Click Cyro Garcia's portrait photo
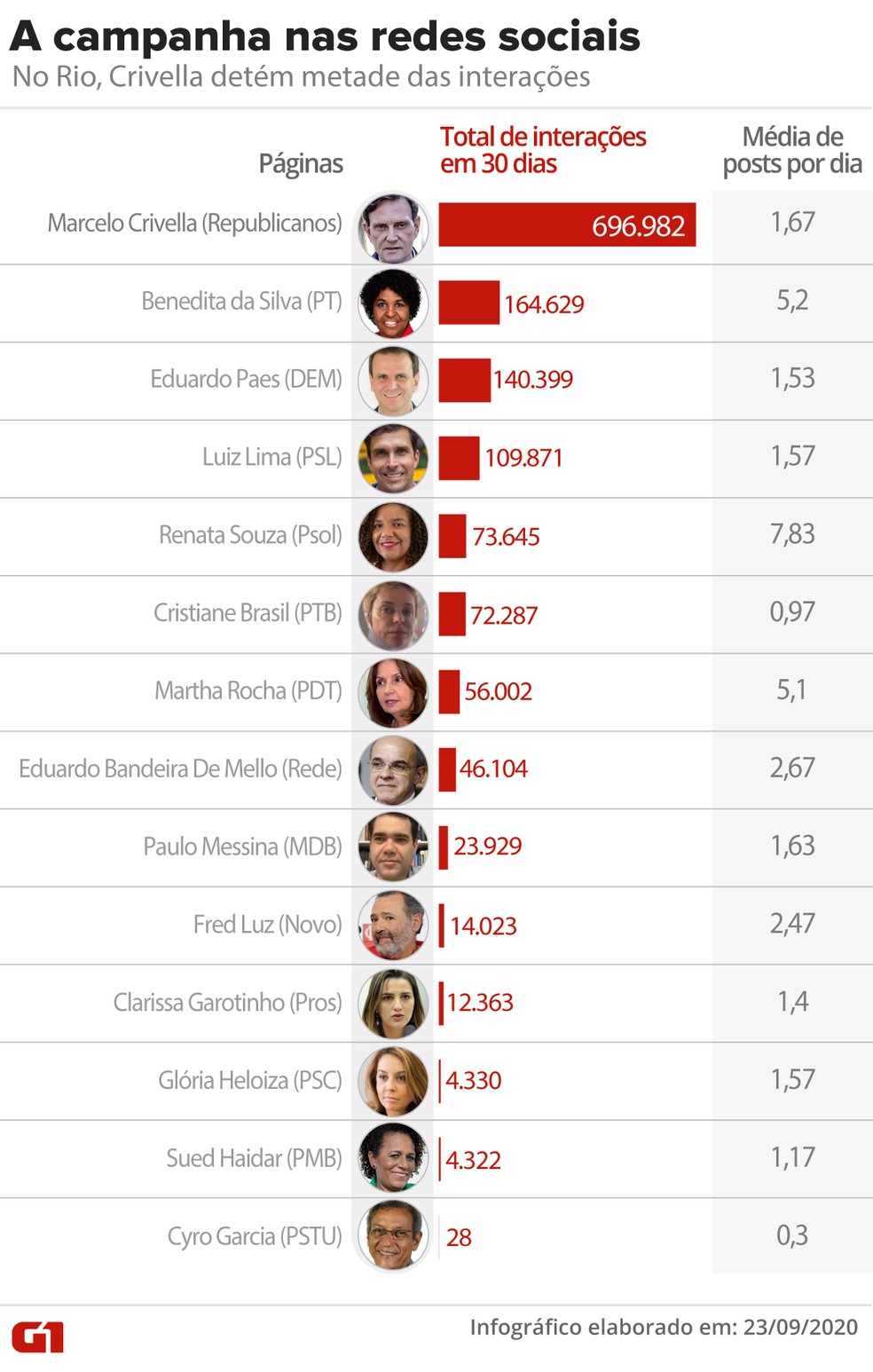This screenshot has height=1372, width=873. 393,1235
